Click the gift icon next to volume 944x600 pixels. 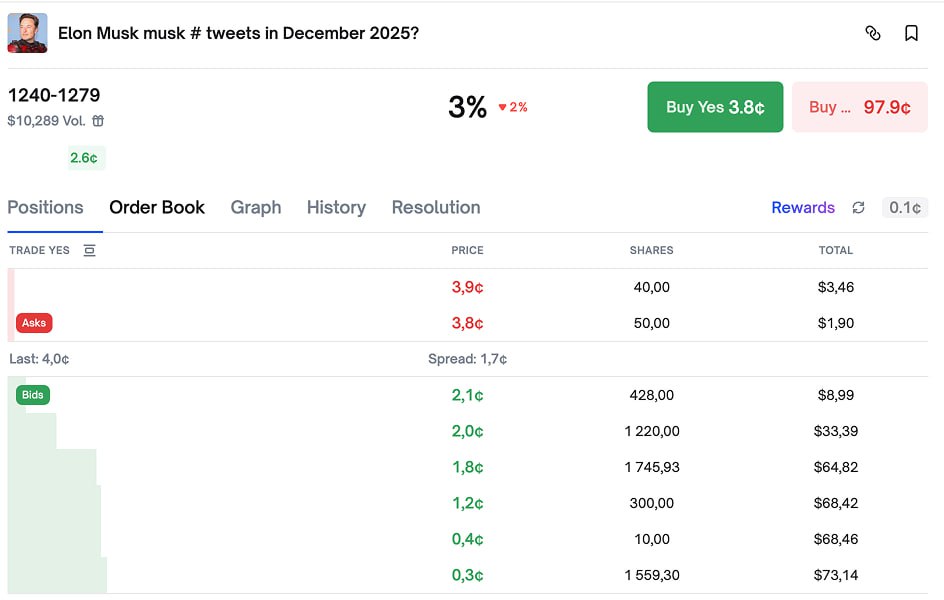tap(98, 121)
